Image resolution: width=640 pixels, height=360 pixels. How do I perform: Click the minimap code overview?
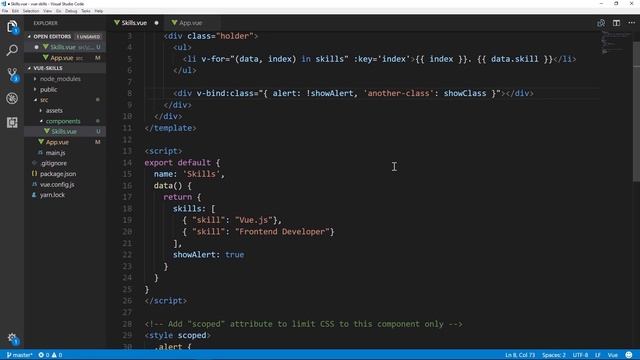click(x=616, y=43)
